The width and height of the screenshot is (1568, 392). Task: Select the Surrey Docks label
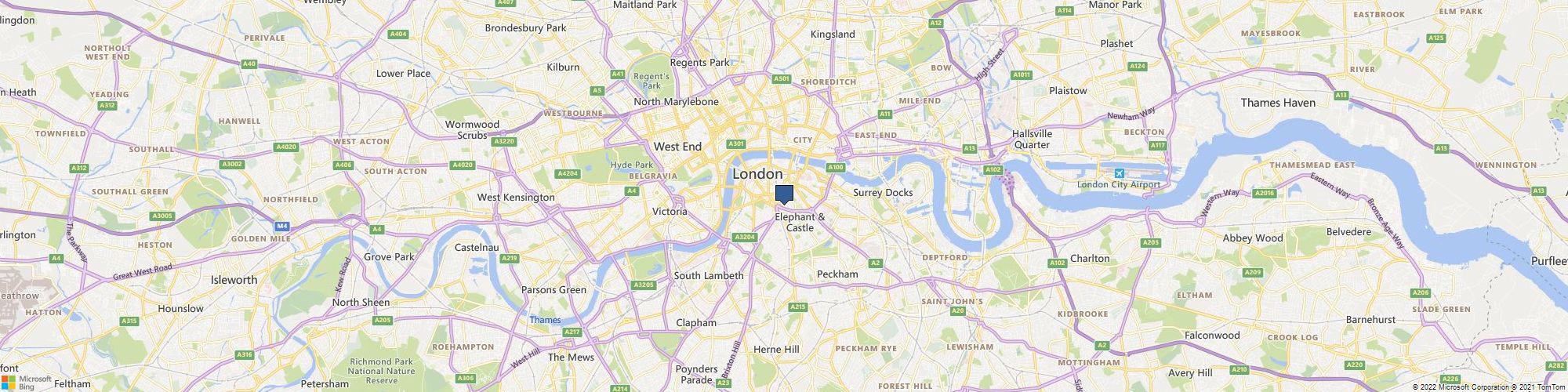click(x=883, y=193)
